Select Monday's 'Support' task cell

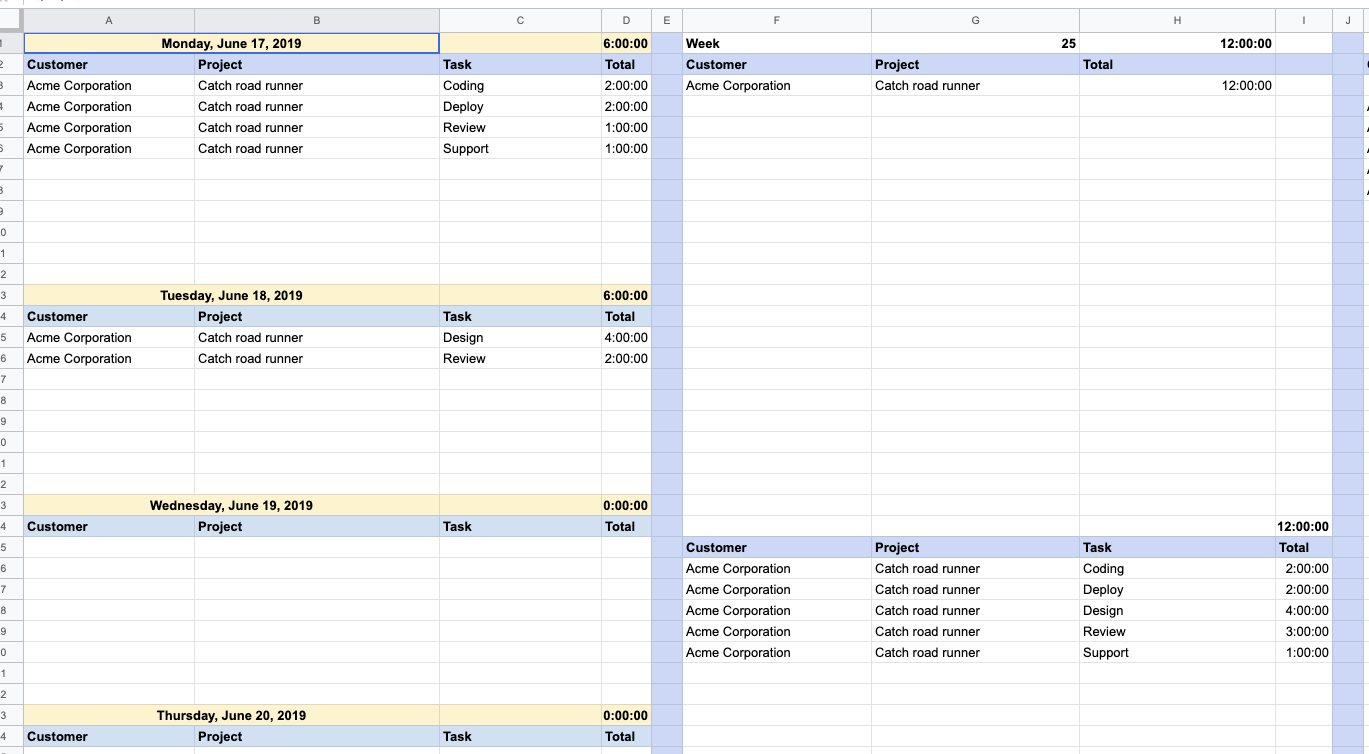[520, 149]
